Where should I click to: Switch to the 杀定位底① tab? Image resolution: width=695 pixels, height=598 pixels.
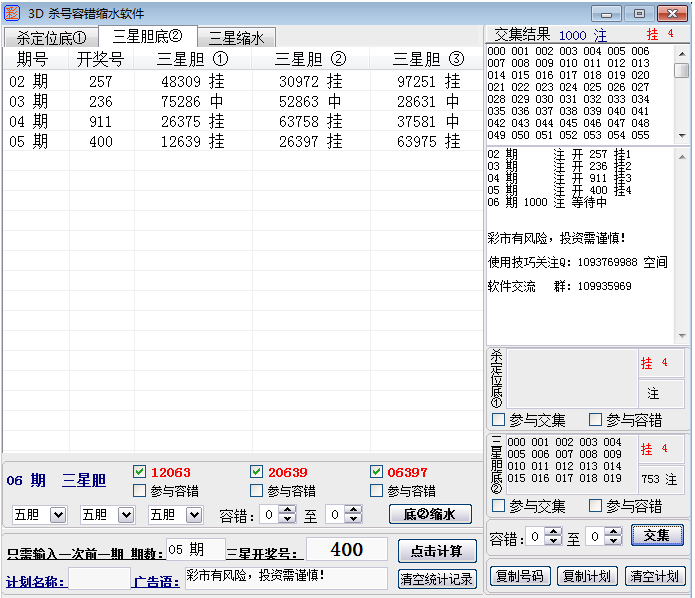(51, 38)
